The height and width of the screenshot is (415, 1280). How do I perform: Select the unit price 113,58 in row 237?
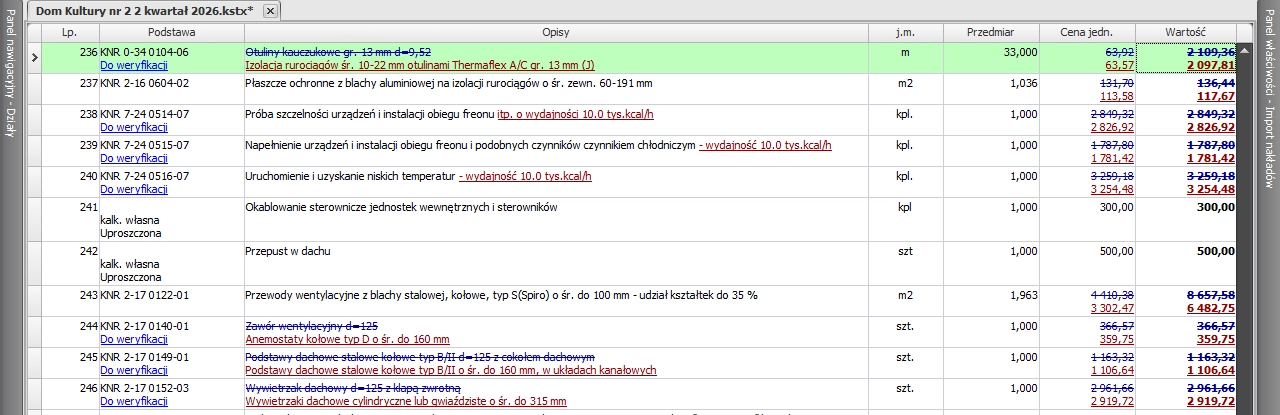[1116, 96]
